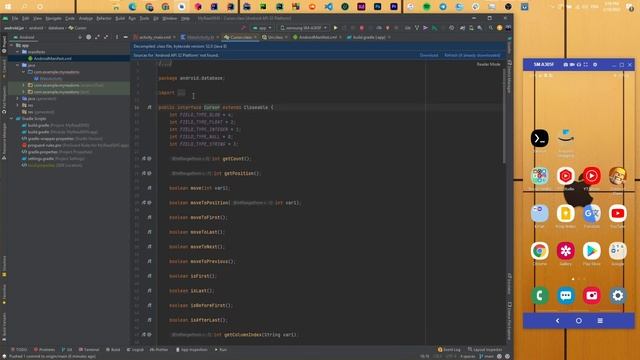640x360 pixels.
Task: Open Search Everywhere magnifier icon
Action: 491,28
